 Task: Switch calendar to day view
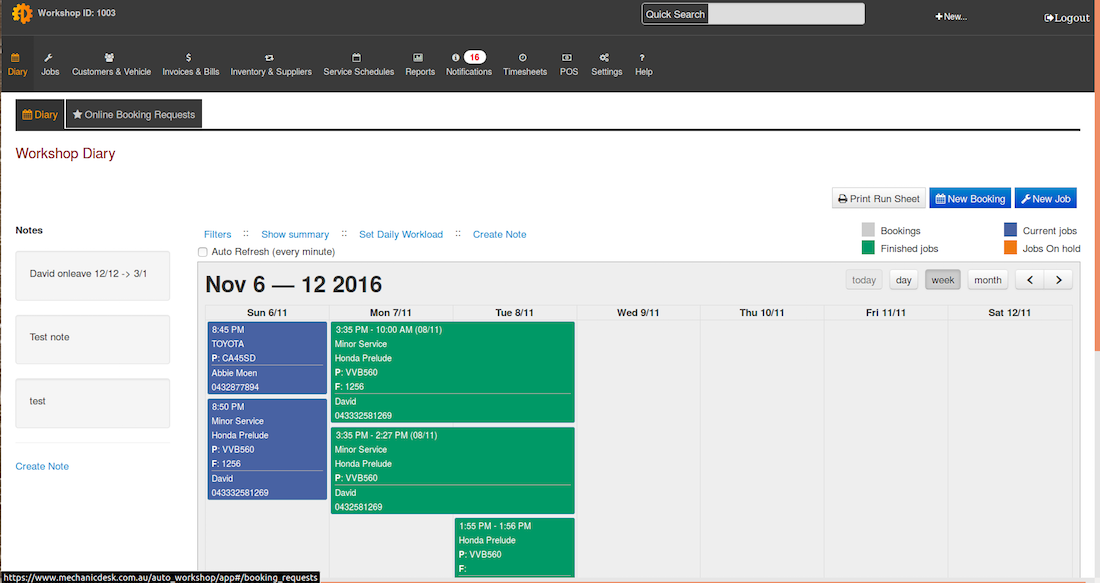pyautogui.click(x=903, y=280)
